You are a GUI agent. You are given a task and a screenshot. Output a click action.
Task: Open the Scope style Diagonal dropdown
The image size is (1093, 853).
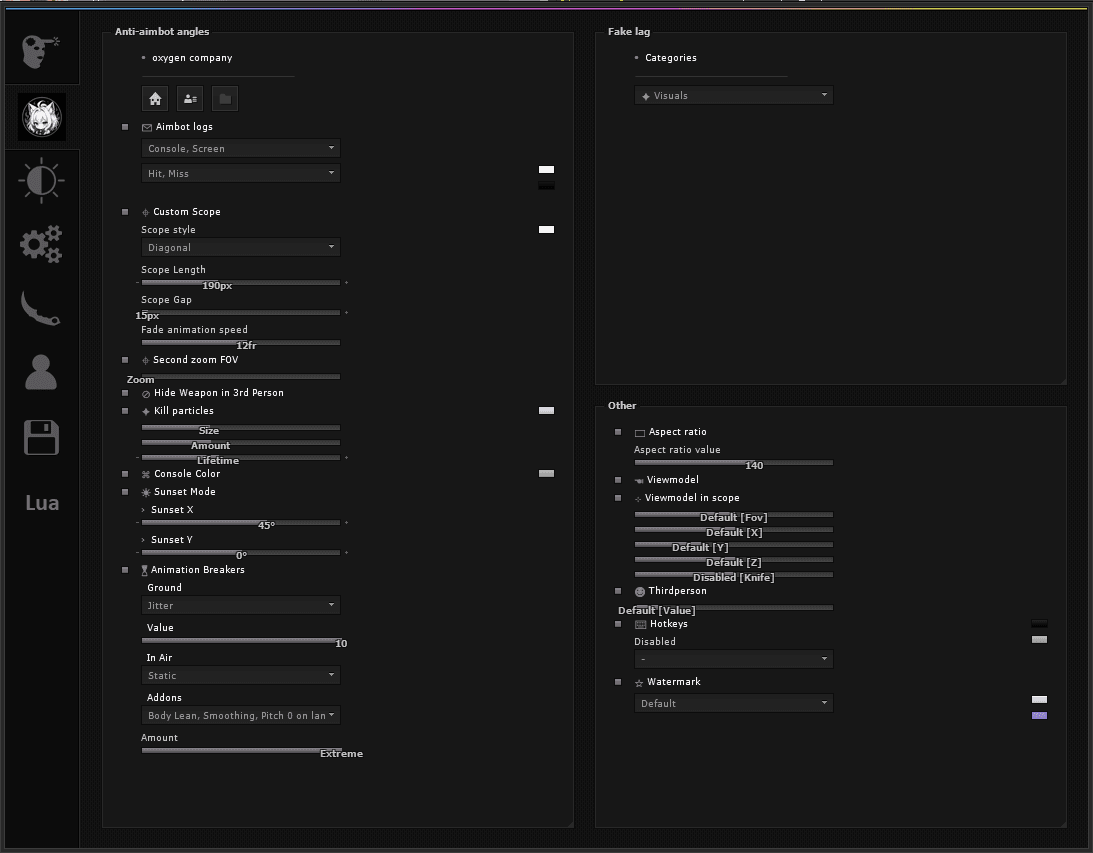point(241,247)
